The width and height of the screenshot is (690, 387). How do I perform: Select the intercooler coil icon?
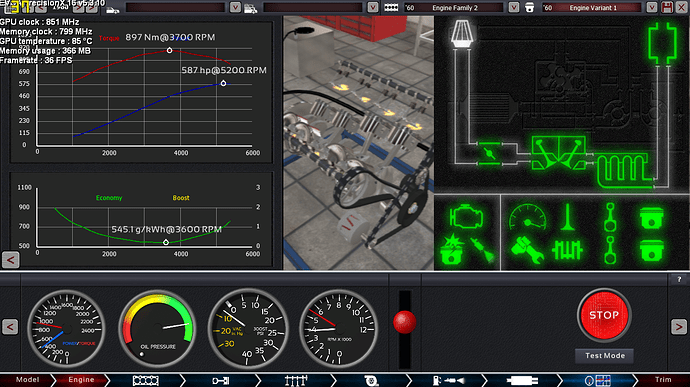624,170
